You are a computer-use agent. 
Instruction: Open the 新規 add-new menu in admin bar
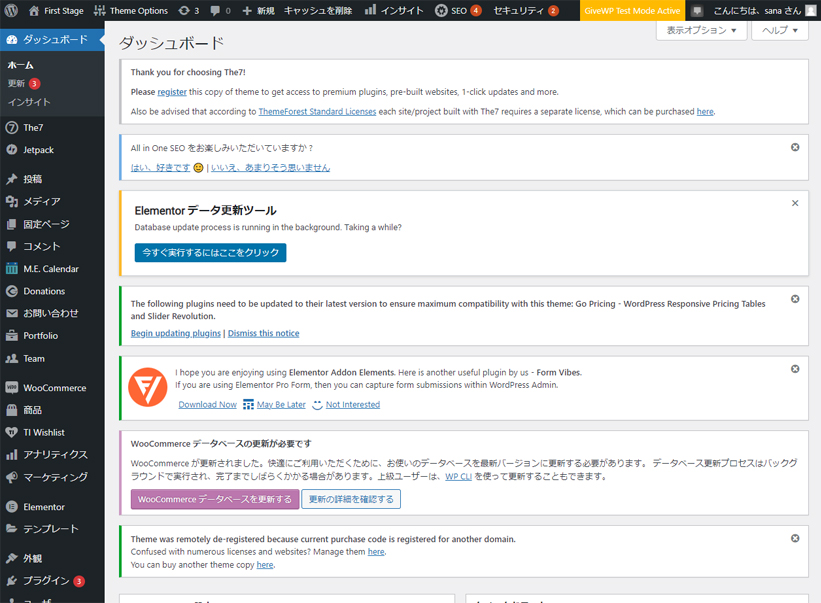coord(258,10)
